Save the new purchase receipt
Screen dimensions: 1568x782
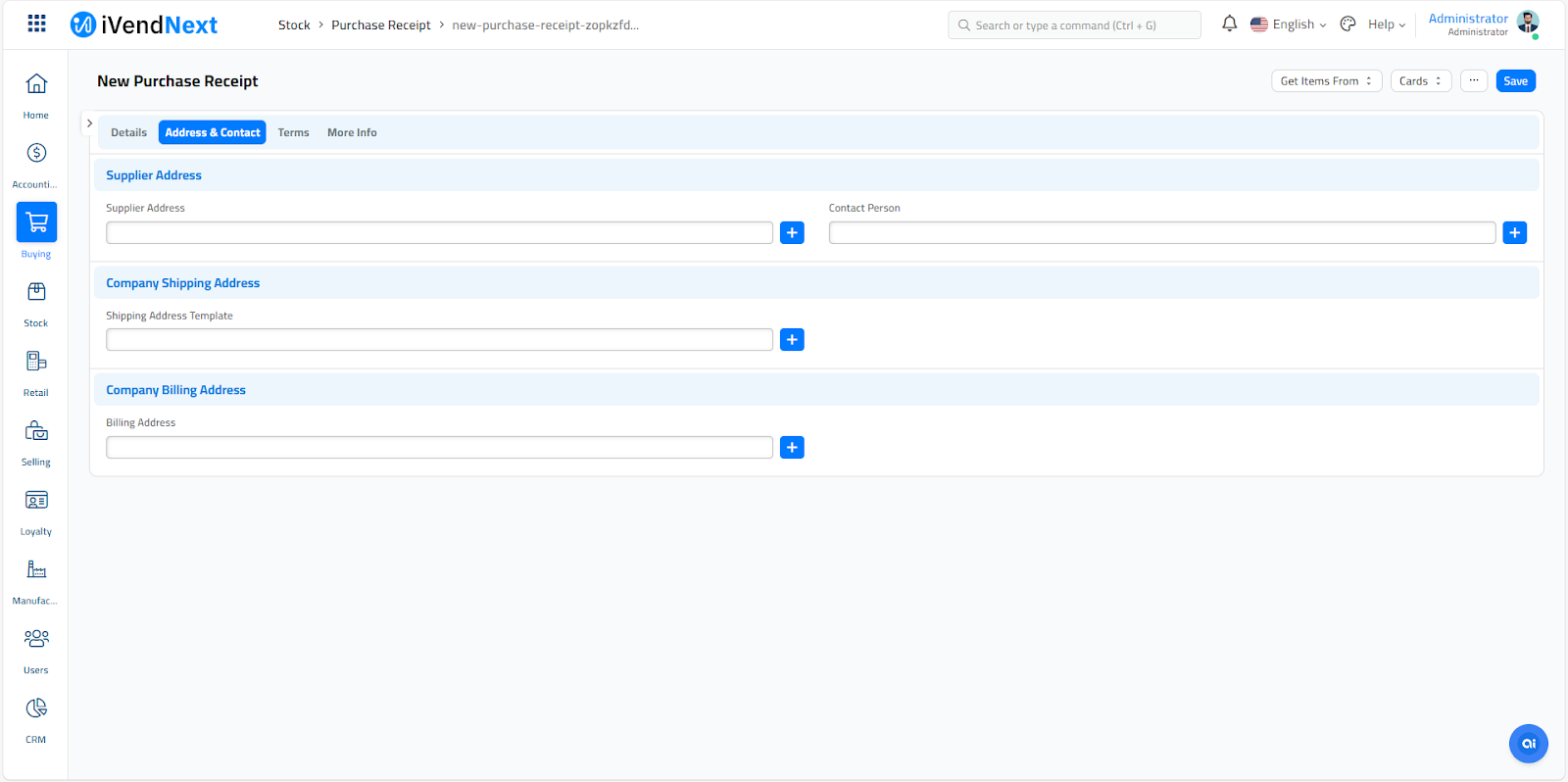point(1515,81)
